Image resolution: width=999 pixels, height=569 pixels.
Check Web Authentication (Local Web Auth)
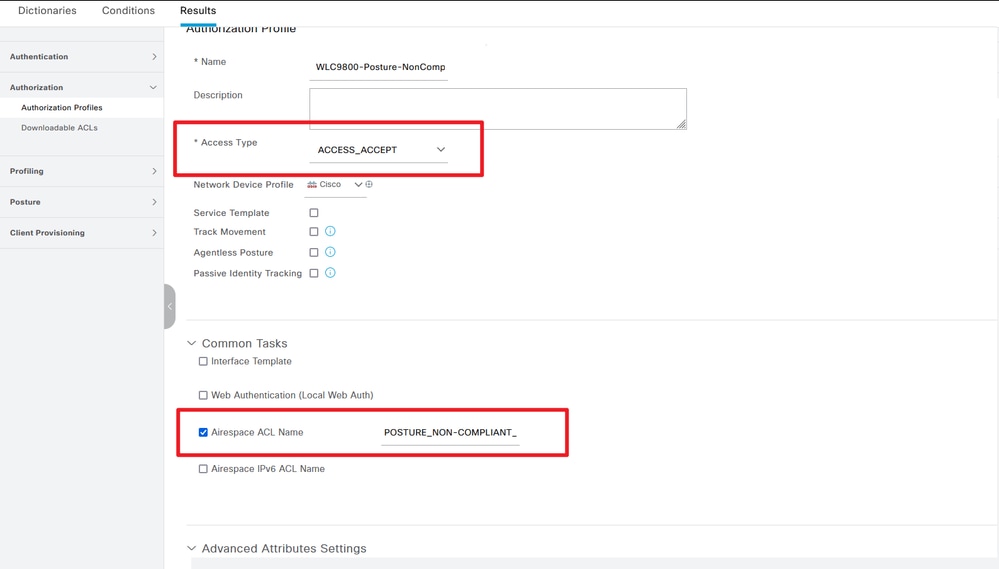pyautogui.click(x=203, y=395)
